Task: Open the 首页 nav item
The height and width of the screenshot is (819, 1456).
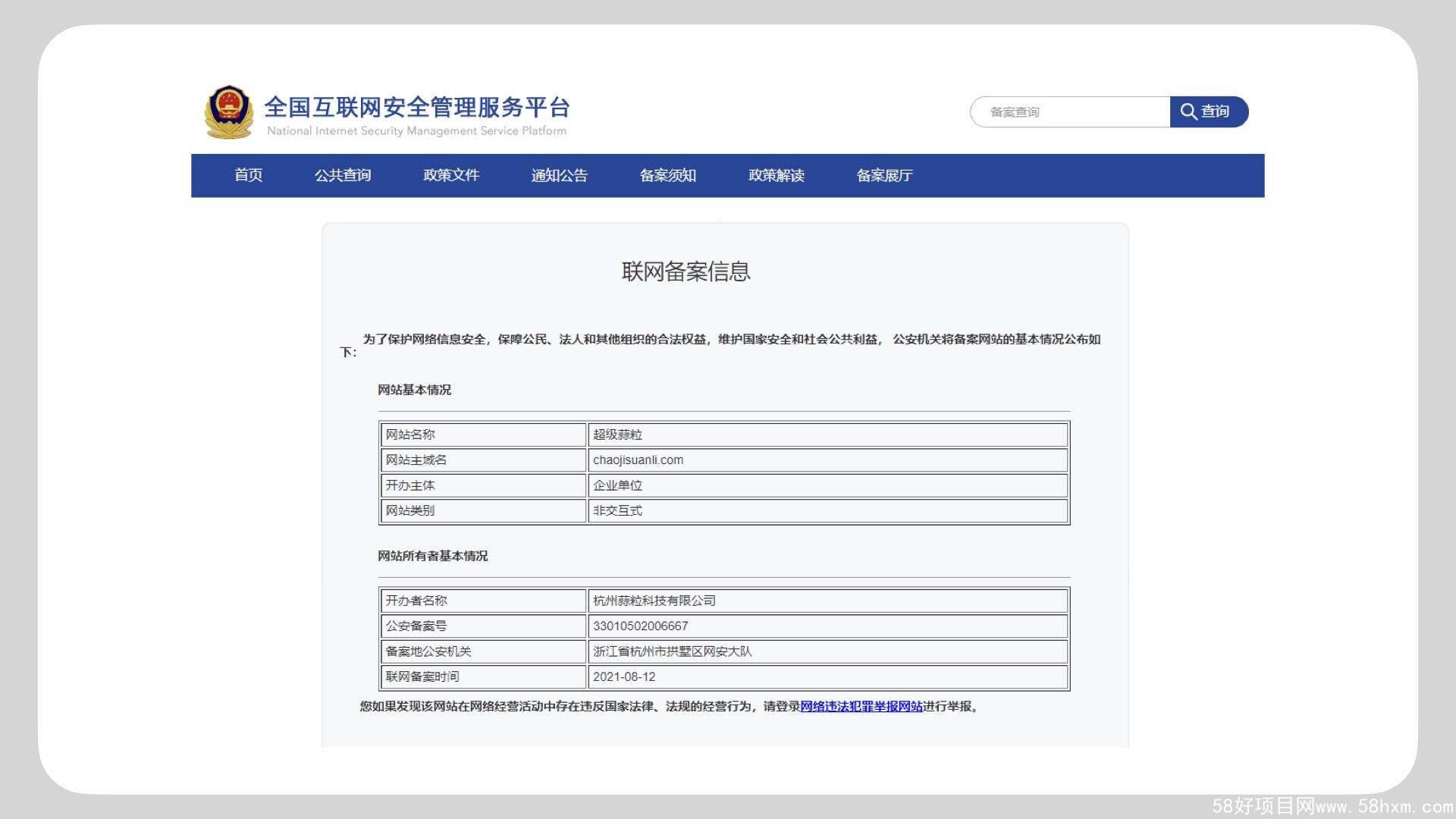Action: coord(248,175)
